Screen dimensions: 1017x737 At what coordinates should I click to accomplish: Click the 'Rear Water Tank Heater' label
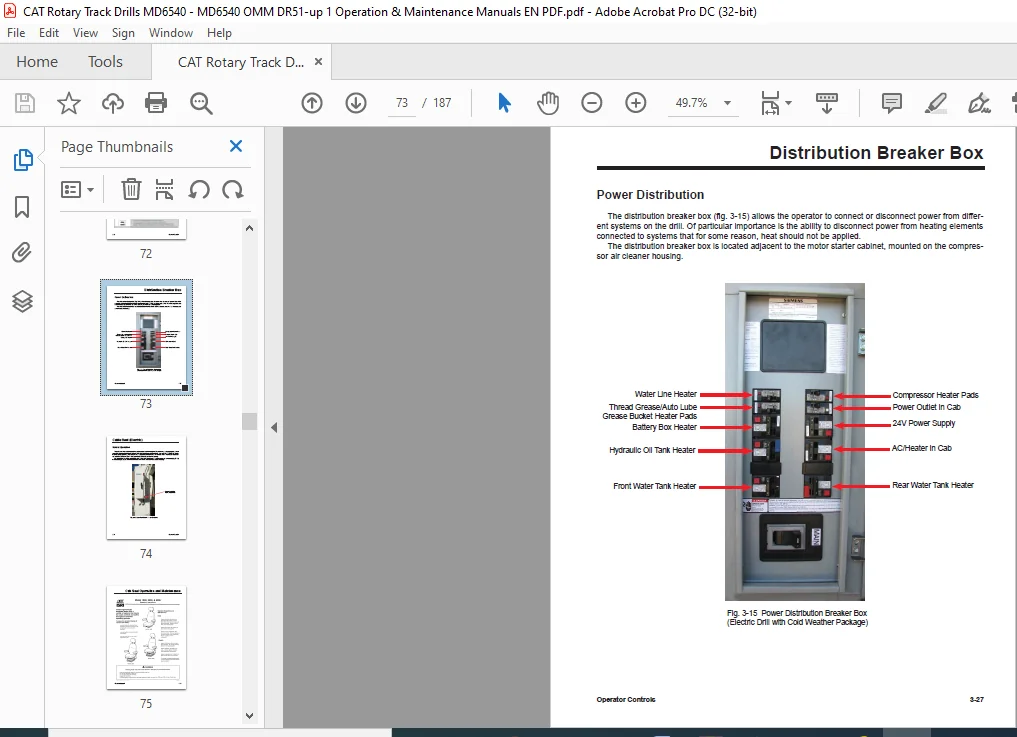point(933,485)
